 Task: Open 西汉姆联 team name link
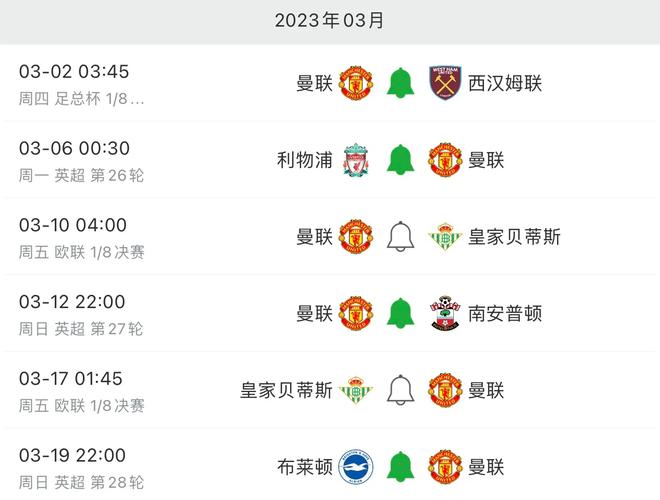tap(505, 82)
